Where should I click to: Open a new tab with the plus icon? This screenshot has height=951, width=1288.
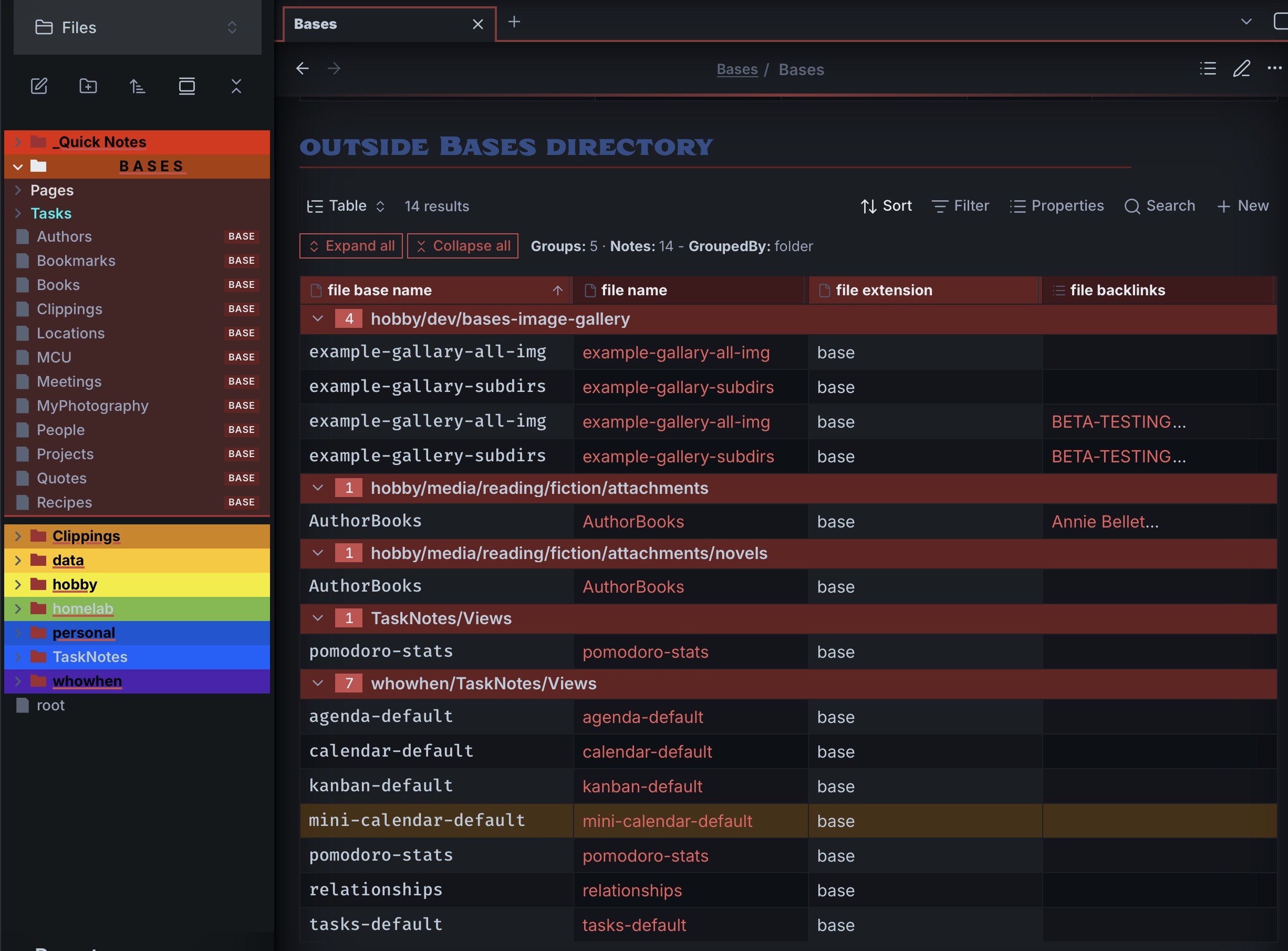[514, 22]
